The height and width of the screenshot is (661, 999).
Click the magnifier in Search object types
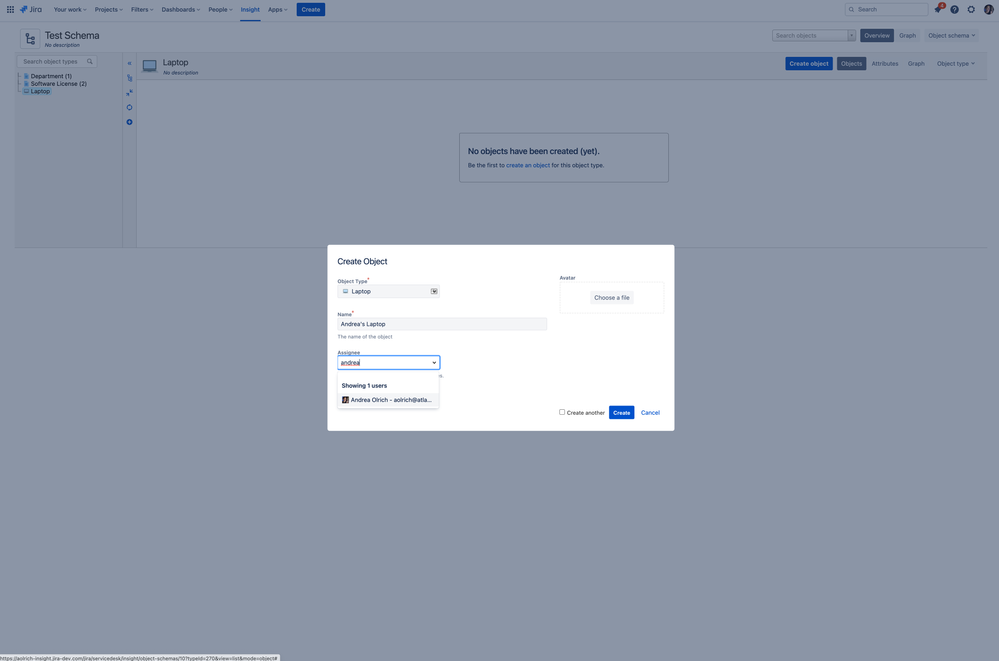[90, 62]
